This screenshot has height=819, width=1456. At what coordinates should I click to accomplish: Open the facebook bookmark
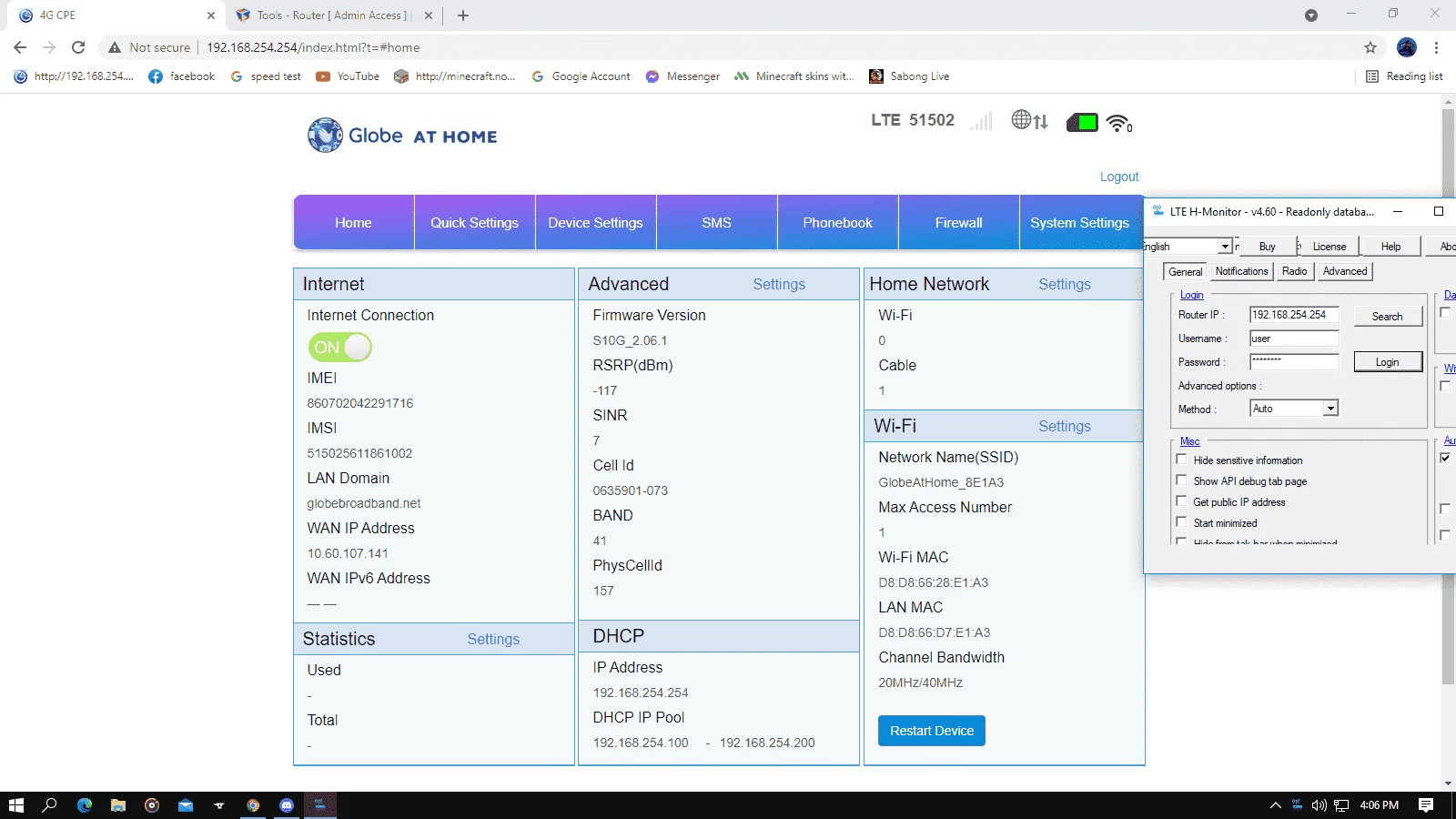181,76
